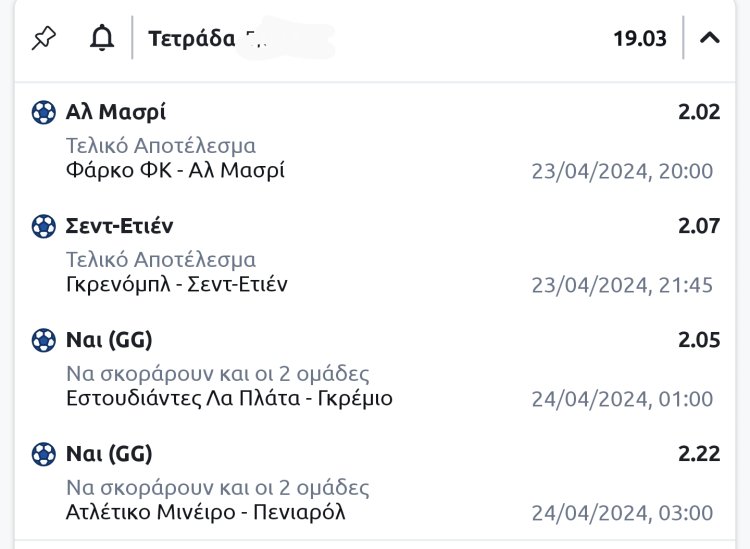The width and height of the screenshot is (750, 549).
Task: Open the Ατλέτικο Μινέιρο - Πενιαρόλ match
Action: pyautogui.click(x=206, y=513)
